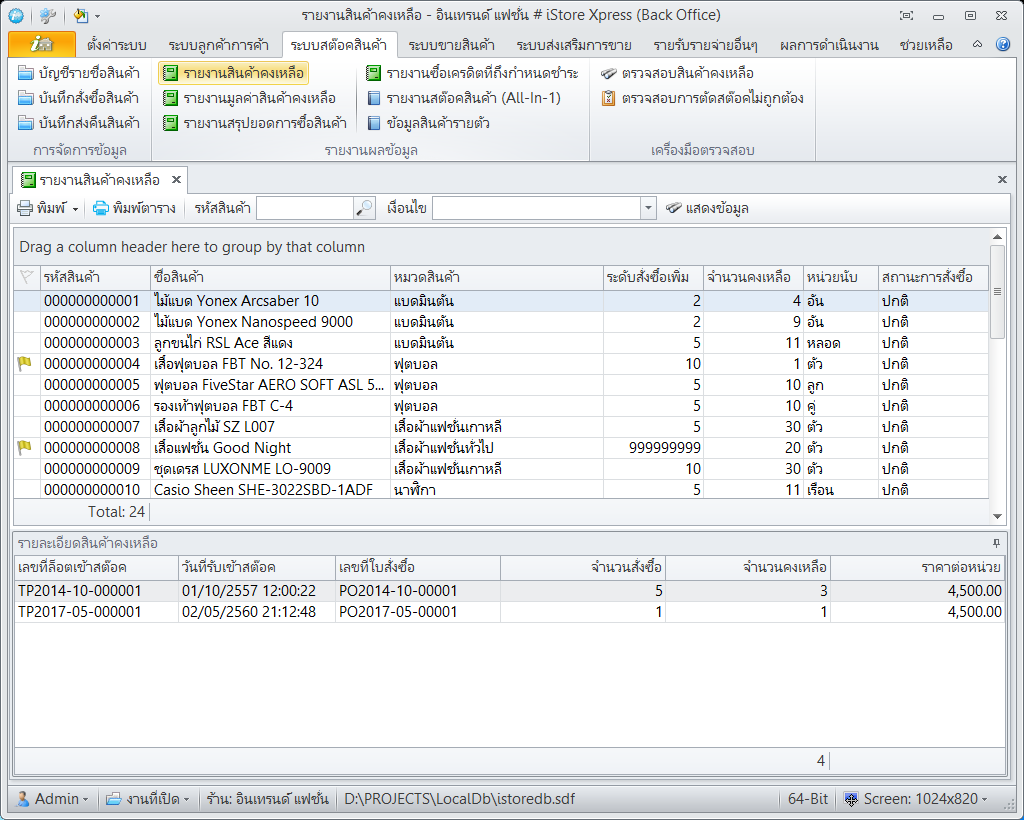Click พิมพ์ตาราง print table button
Viewport: 1024px width, 820px height.
pyautogui.click(x=135, y=208)
